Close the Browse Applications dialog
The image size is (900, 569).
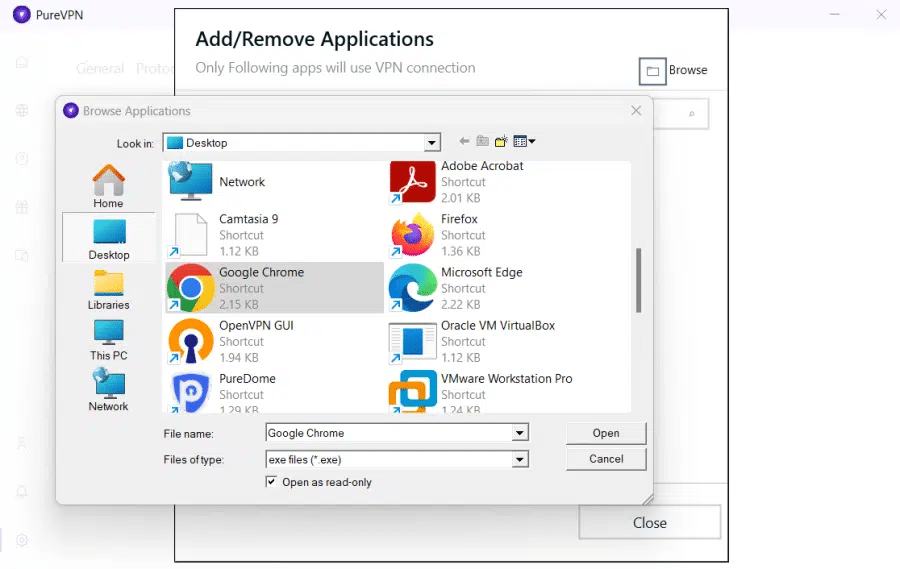pos(636,110)
